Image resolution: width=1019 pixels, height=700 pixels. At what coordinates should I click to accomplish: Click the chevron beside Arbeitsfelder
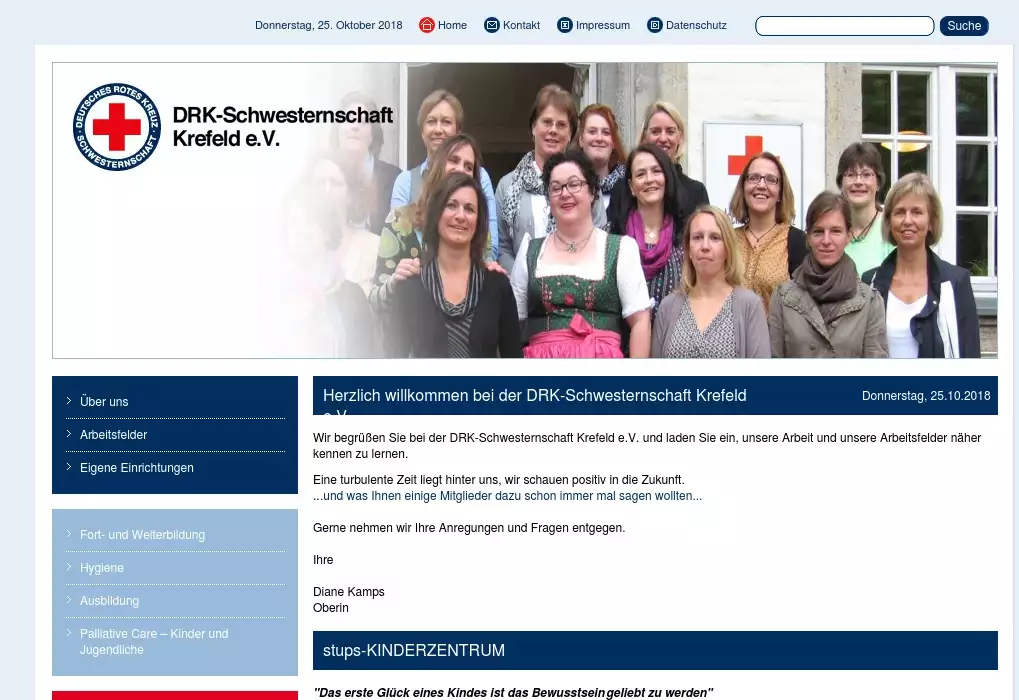[x=67, y=435]
